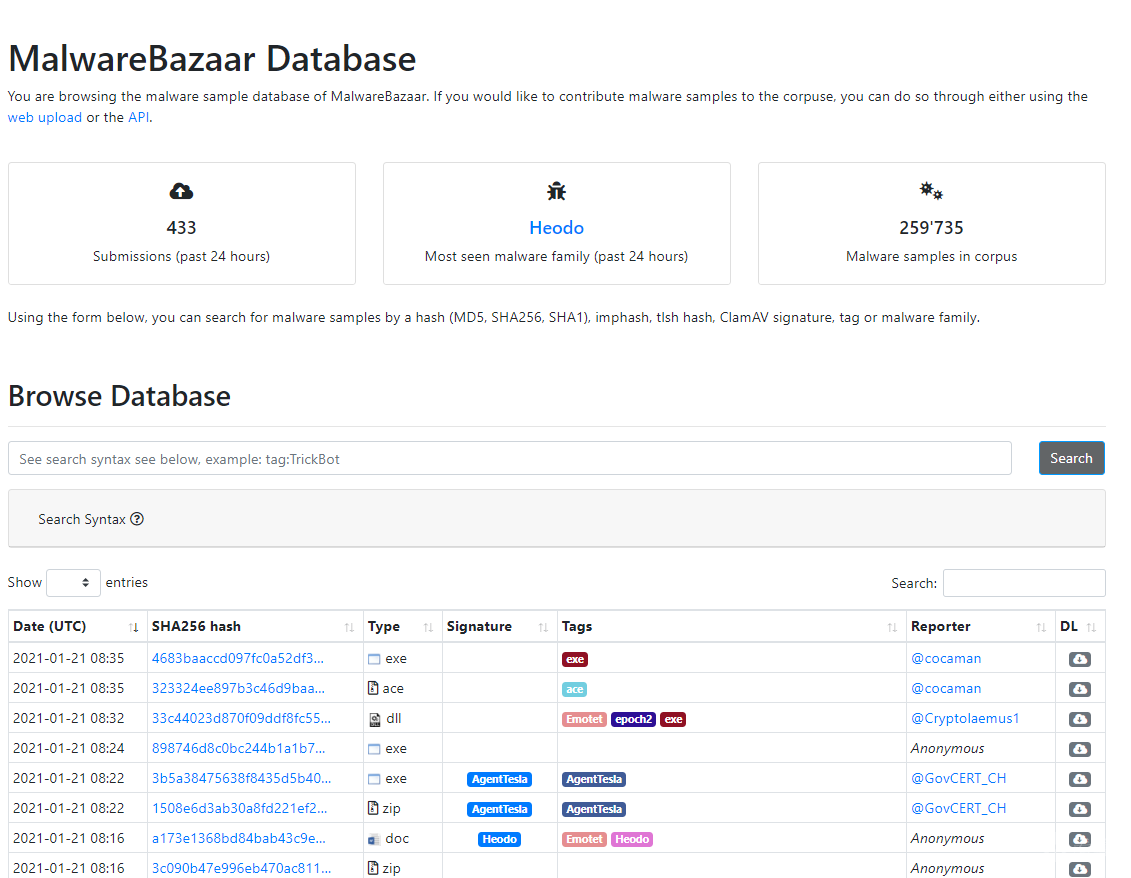Download sample a173e1368bd84bab43c9e
This screenshot has width=1131, height=878.
[x=1080, y=839]
